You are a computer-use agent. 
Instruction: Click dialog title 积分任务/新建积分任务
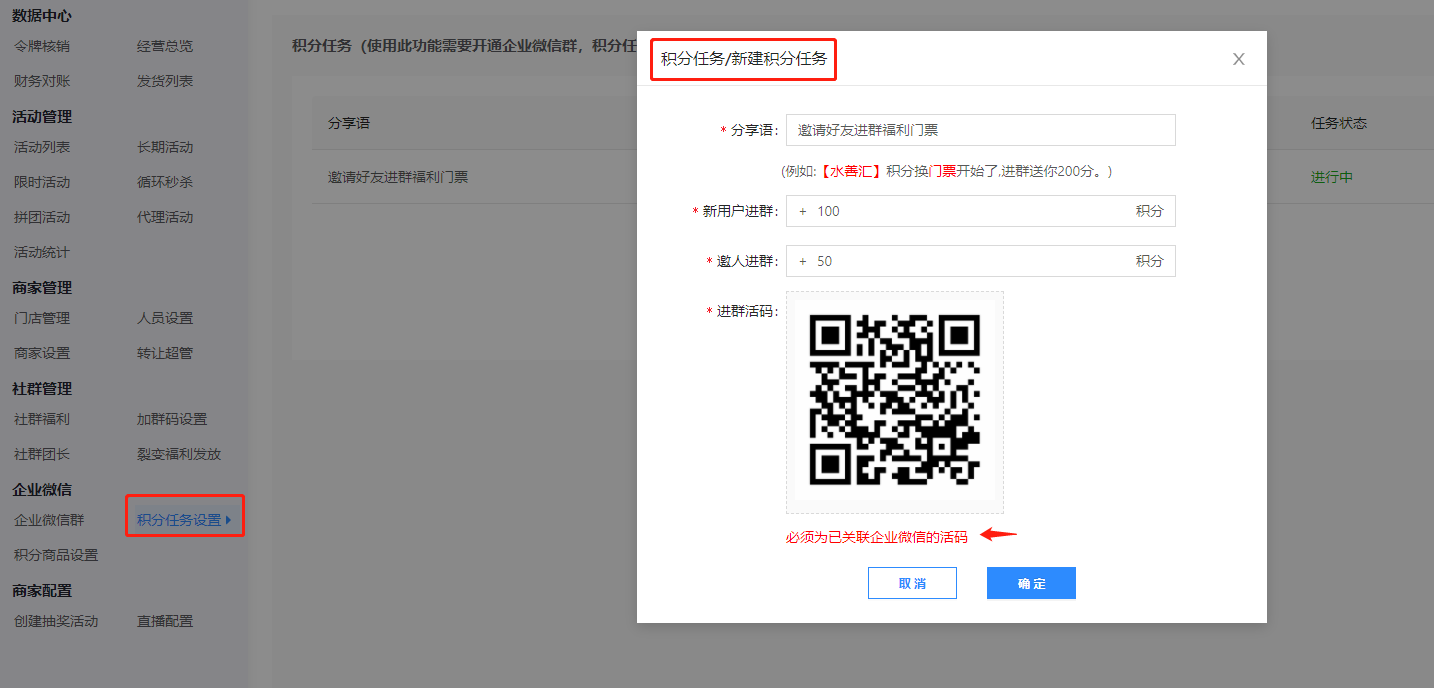(x=744, y=59)
